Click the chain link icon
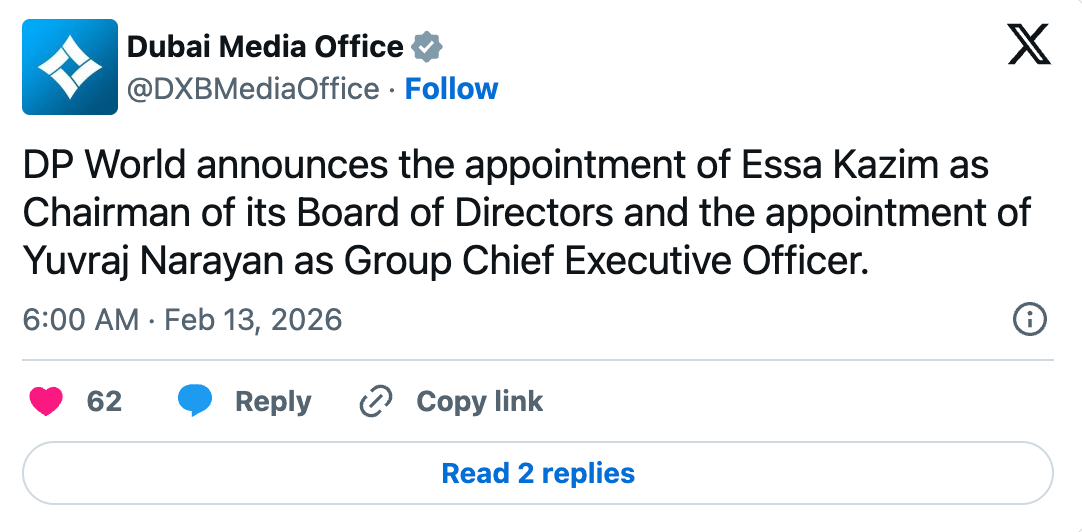The height and width of the screenshot is (532, 1082). click(x=376, y=402)
